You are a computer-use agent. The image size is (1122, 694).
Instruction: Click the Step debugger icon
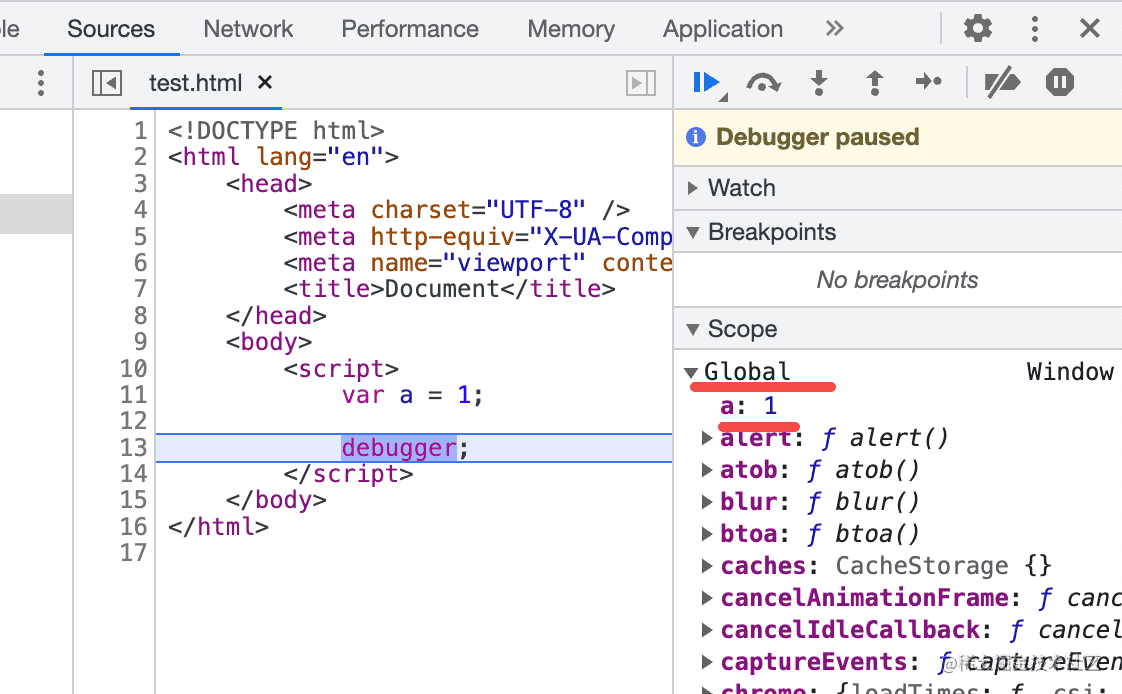click(x=929, y=82)
